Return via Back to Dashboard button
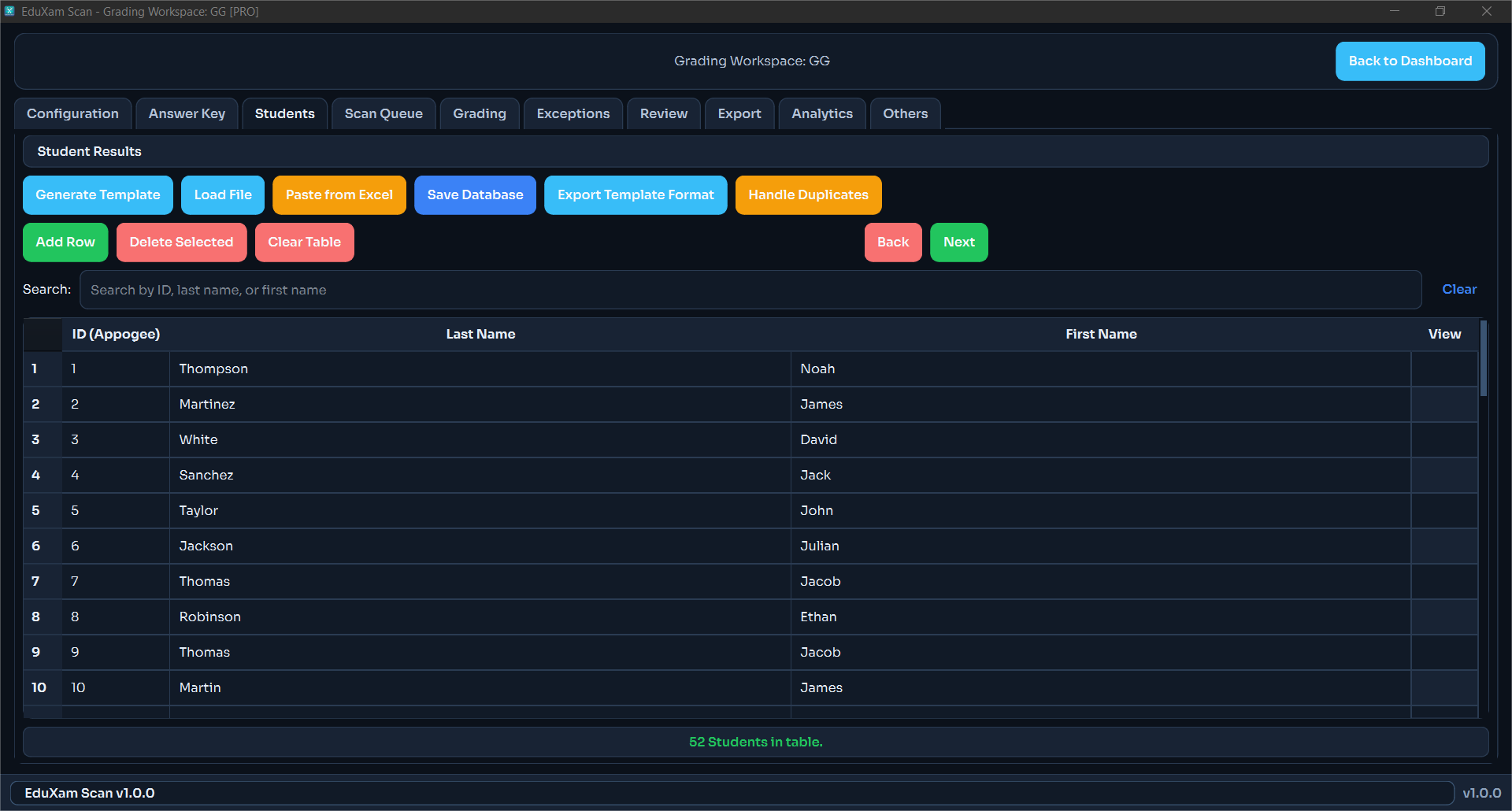The width and height of the screenshot is (1512, 811). 1410,61
